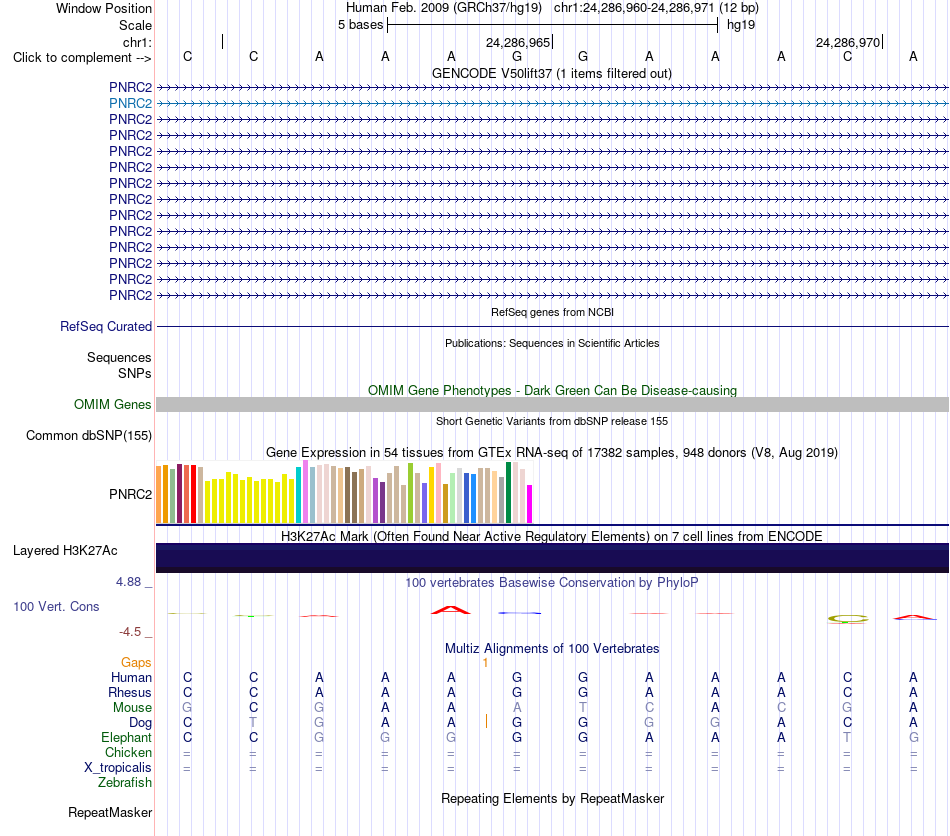Click the dark green bar in GTEx chart
Image resolution: width=950 pixels, height=836 pixels.
pos(509,493)
